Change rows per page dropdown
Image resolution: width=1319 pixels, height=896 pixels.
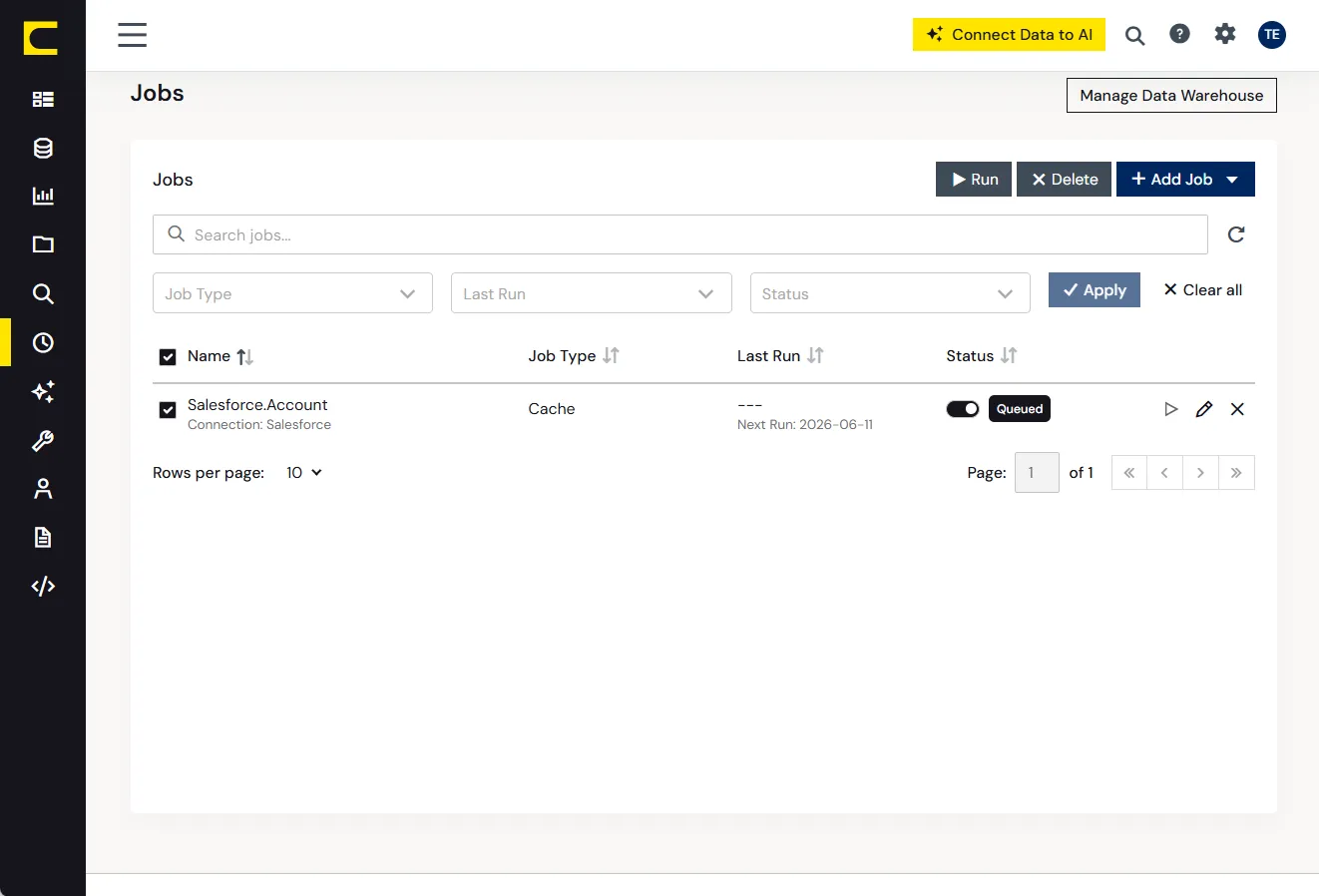pyautogui.click(x=304, y=473)
